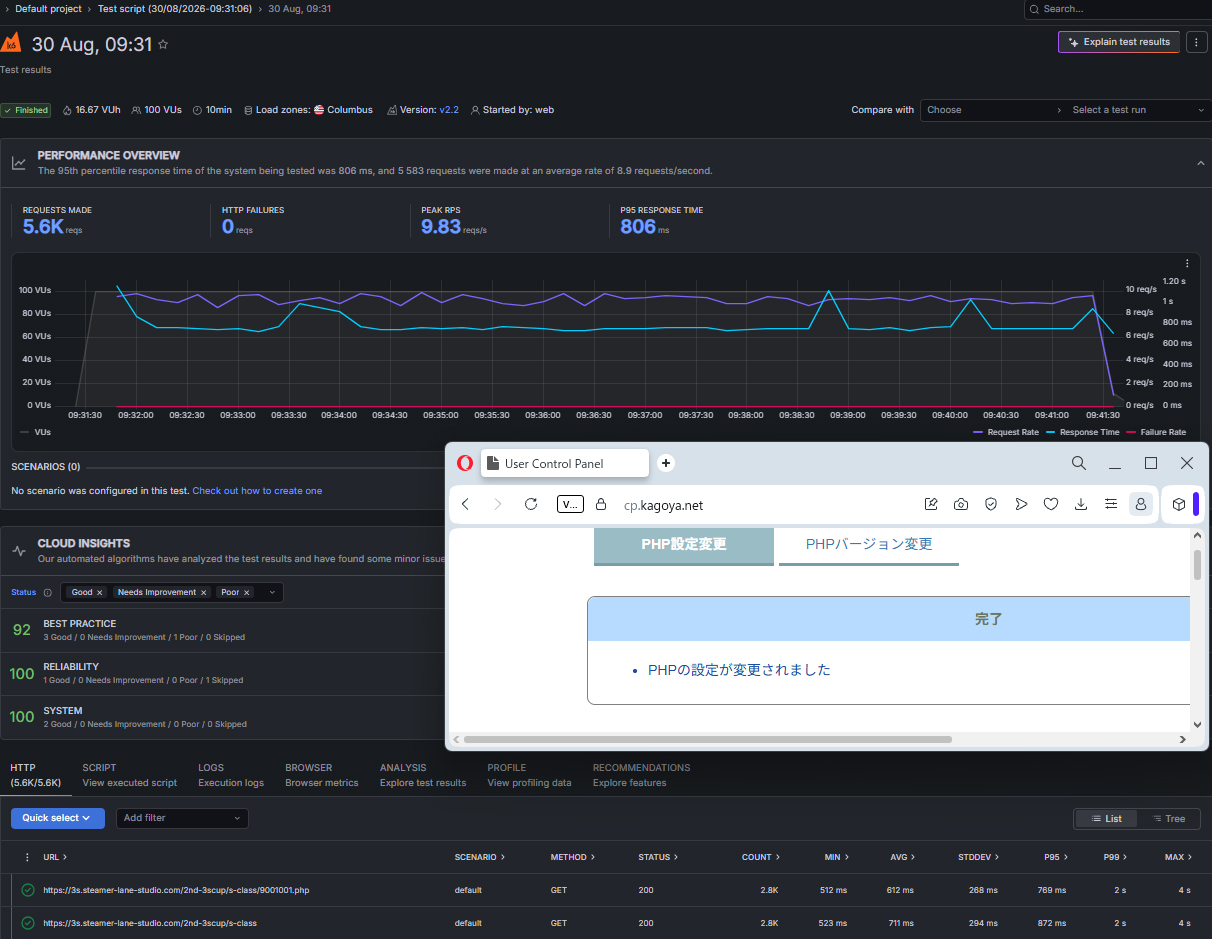Open Default project breadcrumb link
This screenshot has width=1212, height=939.
pyautogui.click(x=47, y=8)
